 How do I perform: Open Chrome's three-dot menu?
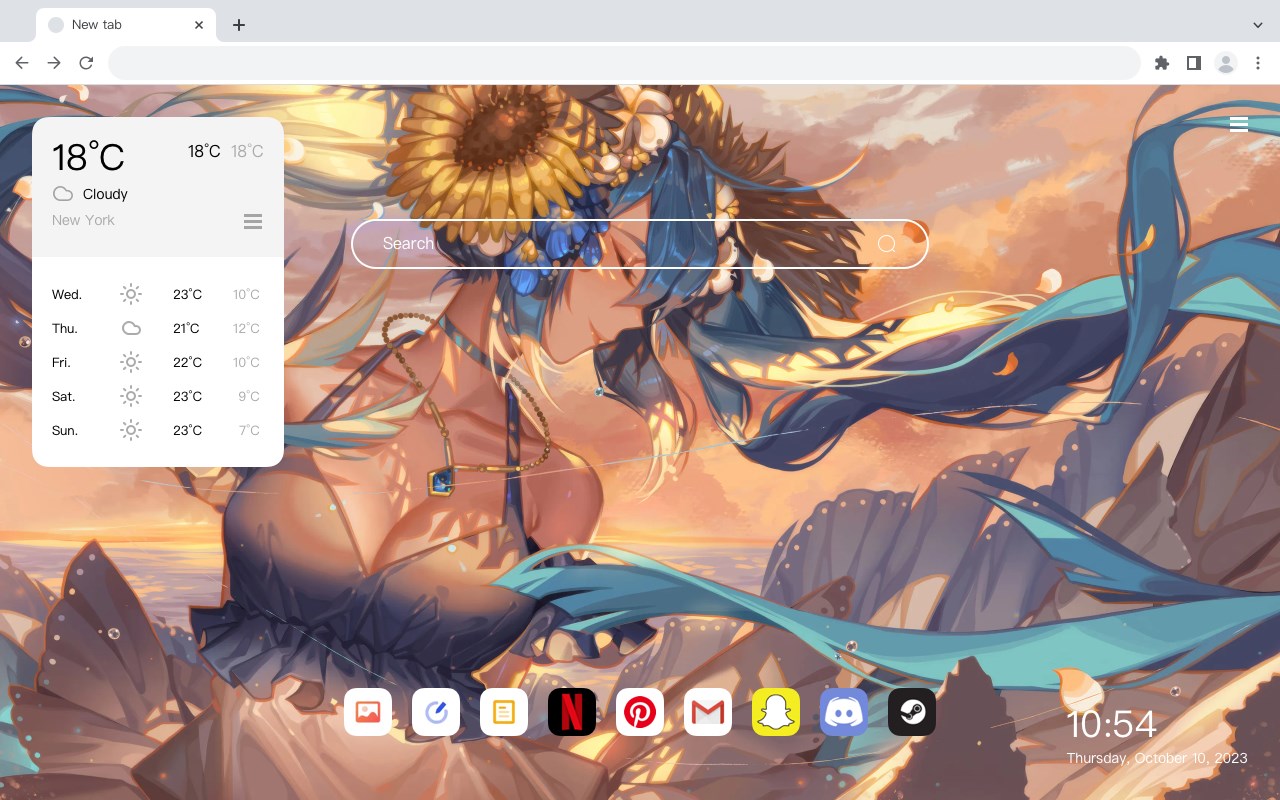(x=1258, y=63)
